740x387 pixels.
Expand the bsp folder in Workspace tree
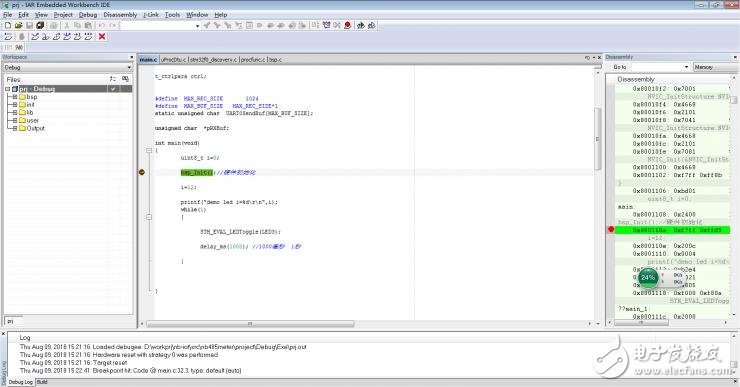(x=15, y=97)
